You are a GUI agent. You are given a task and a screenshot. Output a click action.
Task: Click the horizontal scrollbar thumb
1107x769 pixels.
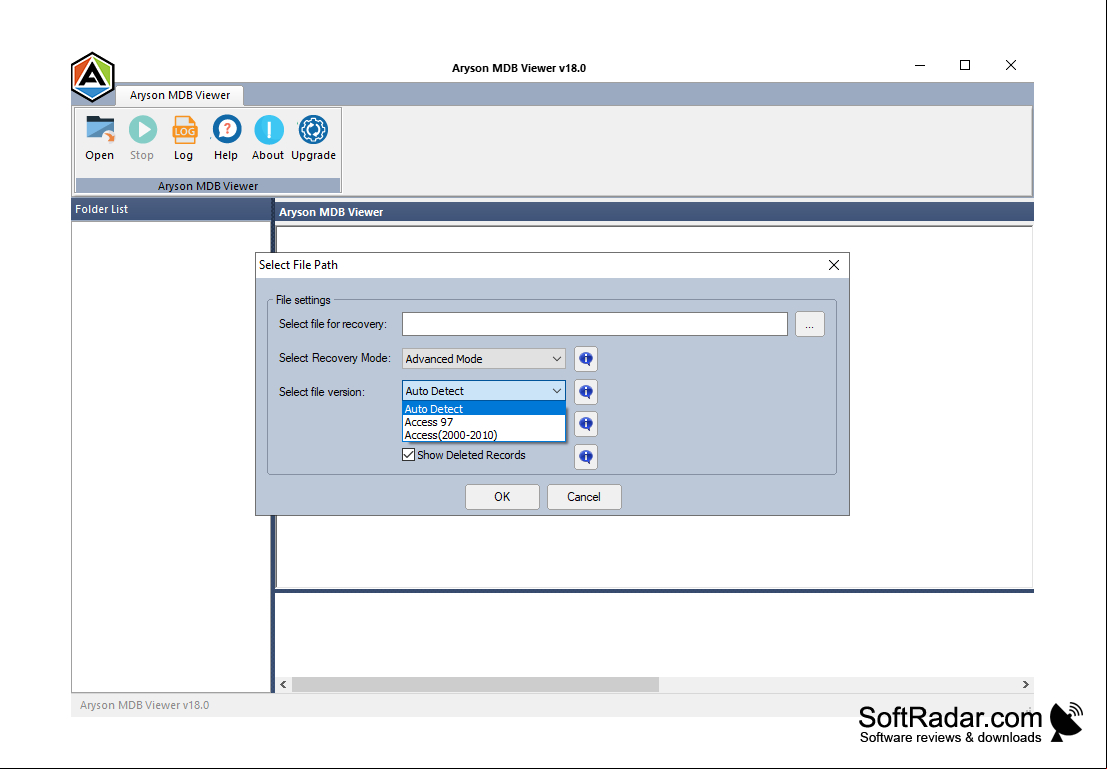tap(475, 684)
